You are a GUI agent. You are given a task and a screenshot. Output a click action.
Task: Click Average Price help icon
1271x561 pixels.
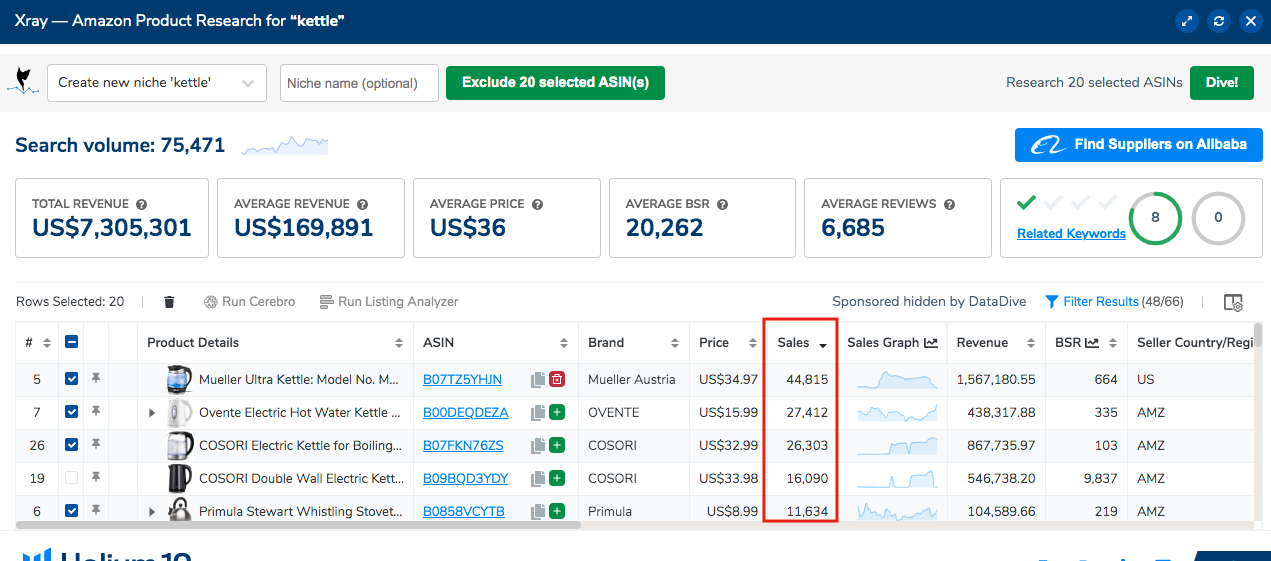pos(538,204)
